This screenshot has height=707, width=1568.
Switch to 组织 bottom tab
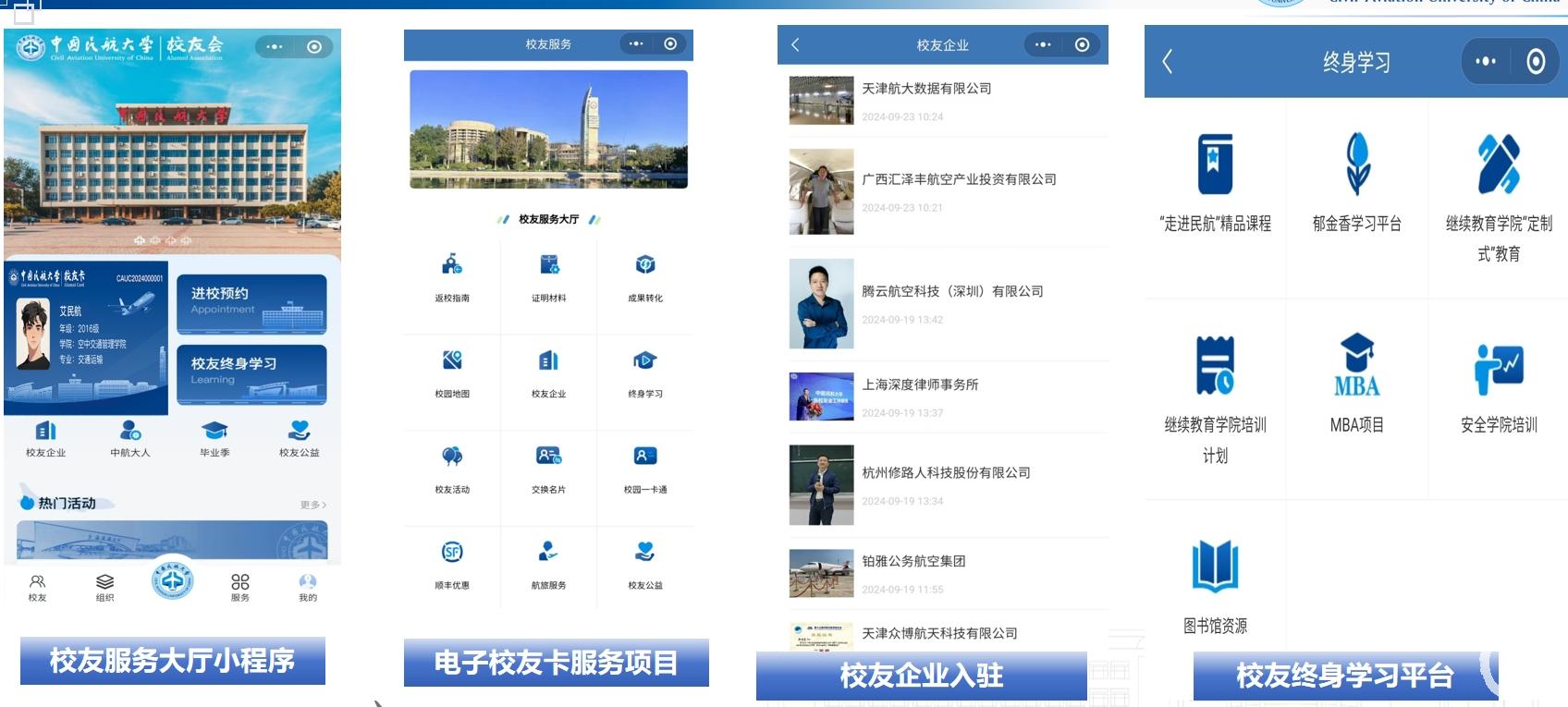click(105, 588)
